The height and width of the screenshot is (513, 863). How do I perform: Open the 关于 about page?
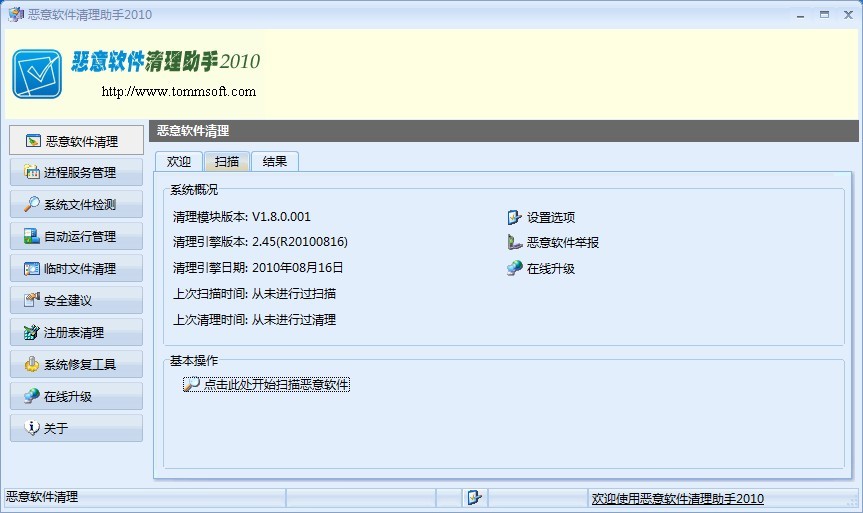(76, 429)
